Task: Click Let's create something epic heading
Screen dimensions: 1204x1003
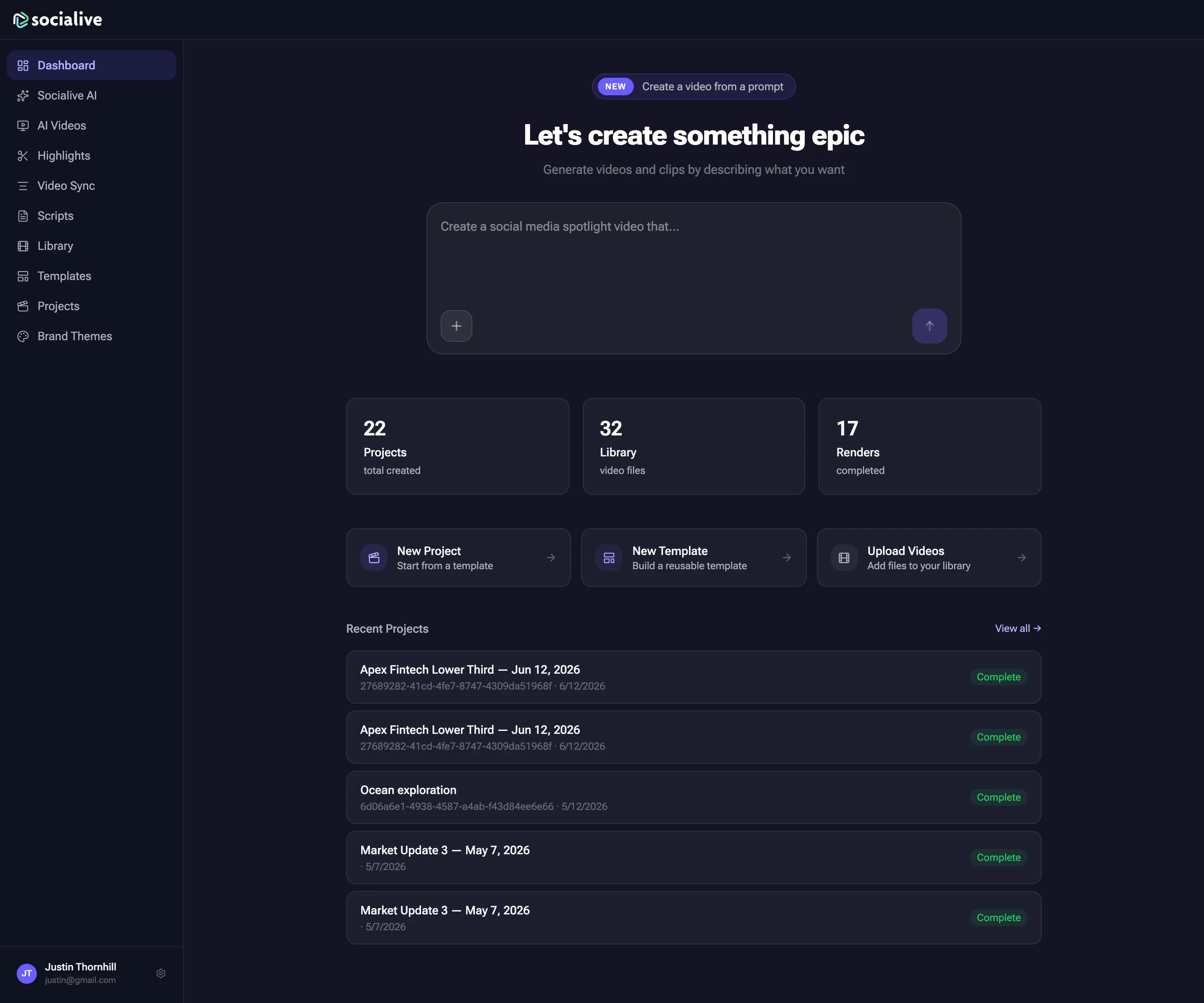Action: pos(694,136)
